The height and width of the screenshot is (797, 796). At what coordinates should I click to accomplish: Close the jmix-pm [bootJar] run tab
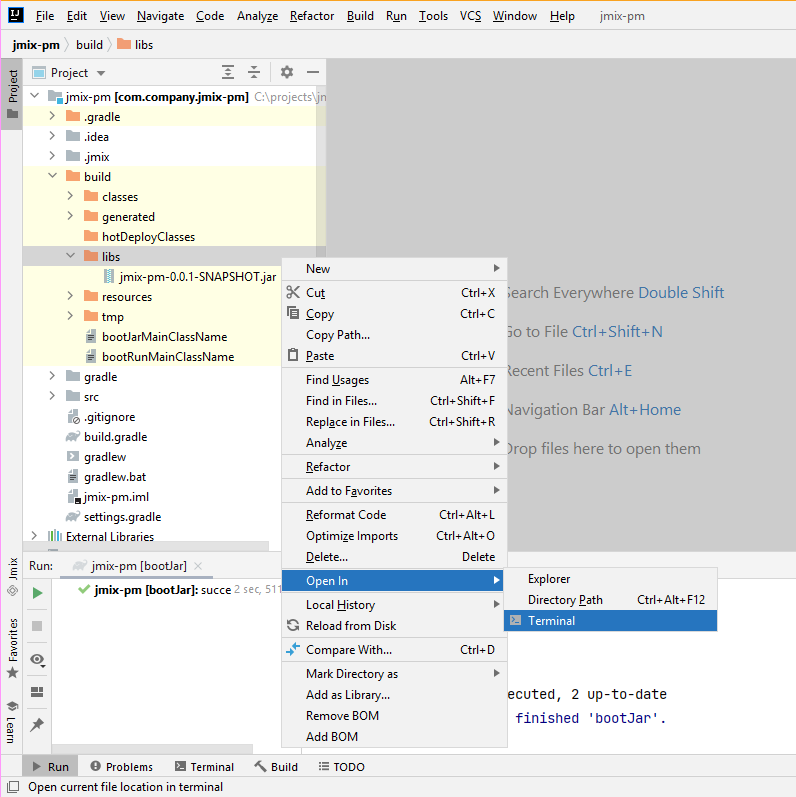pos(198,566)
